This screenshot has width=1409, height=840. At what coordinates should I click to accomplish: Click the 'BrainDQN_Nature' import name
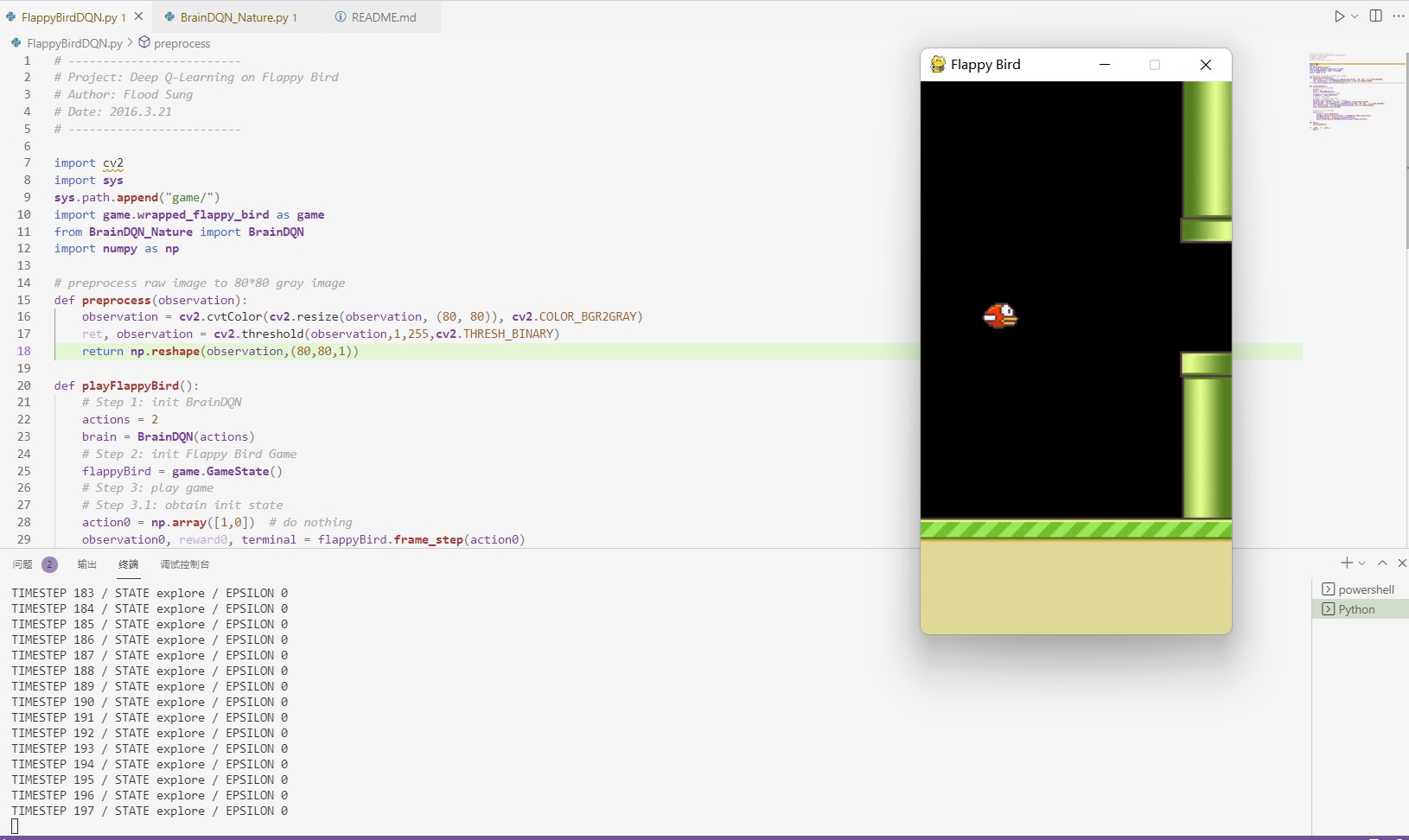[141, 232]
